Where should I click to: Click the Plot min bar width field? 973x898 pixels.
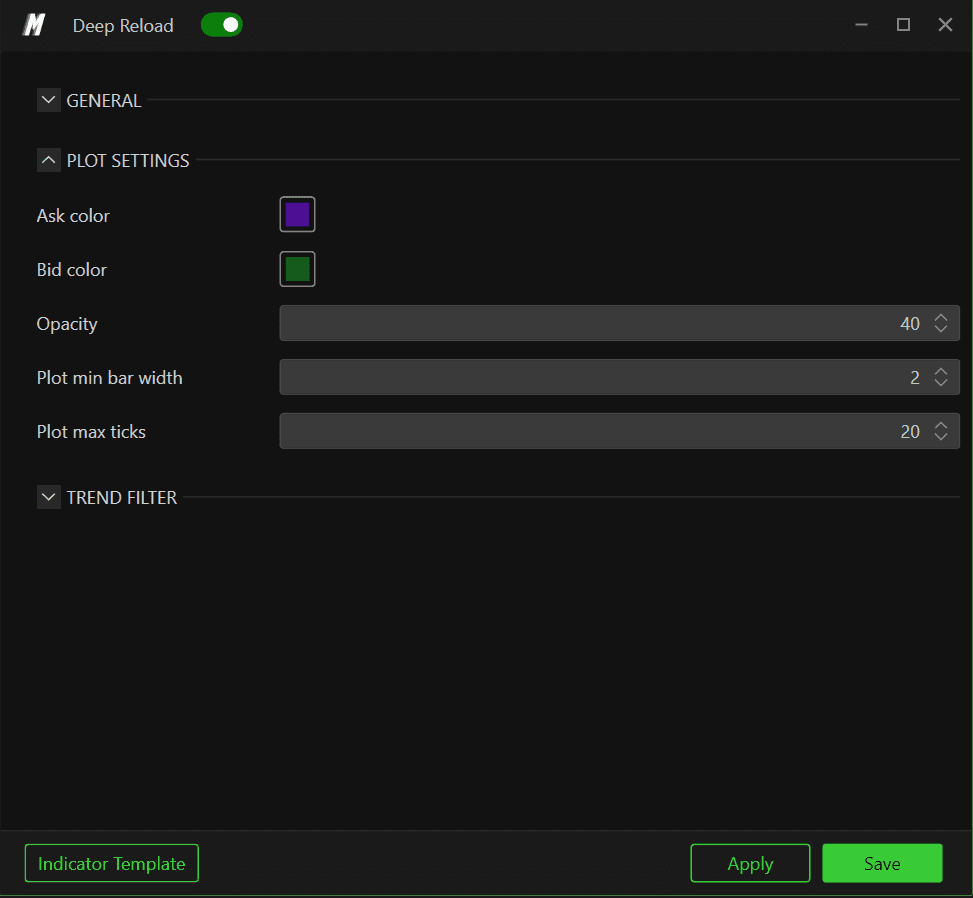[x=619, y=377]
